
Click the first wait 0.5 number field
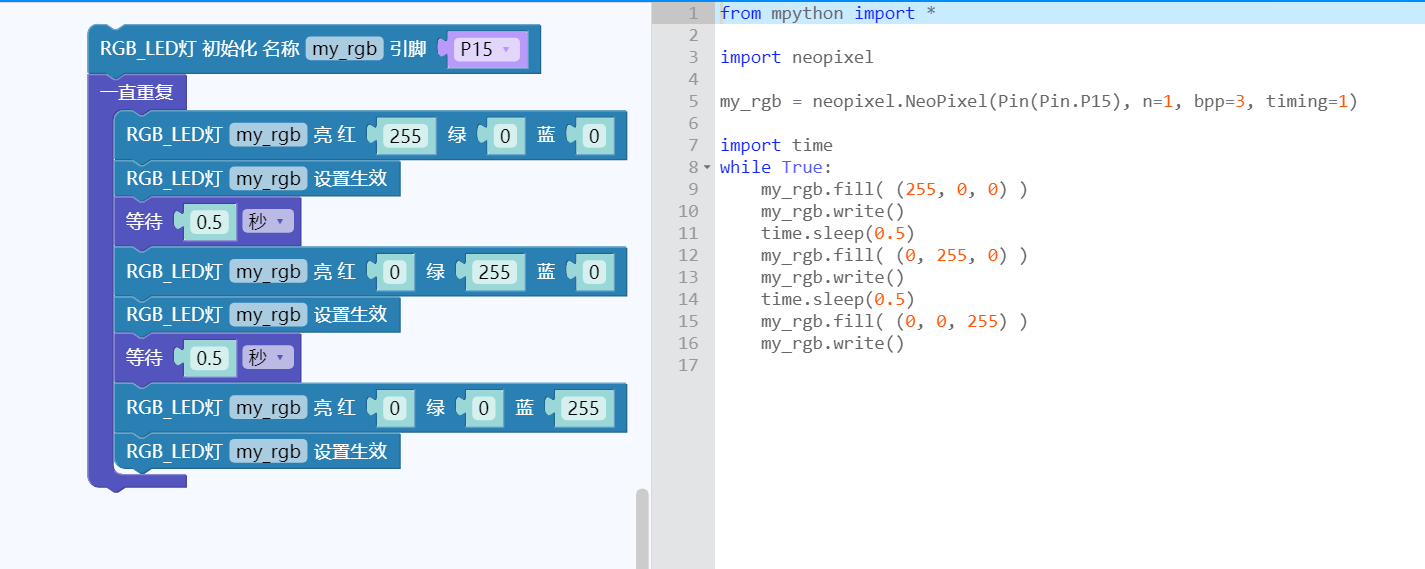[209, 222]
